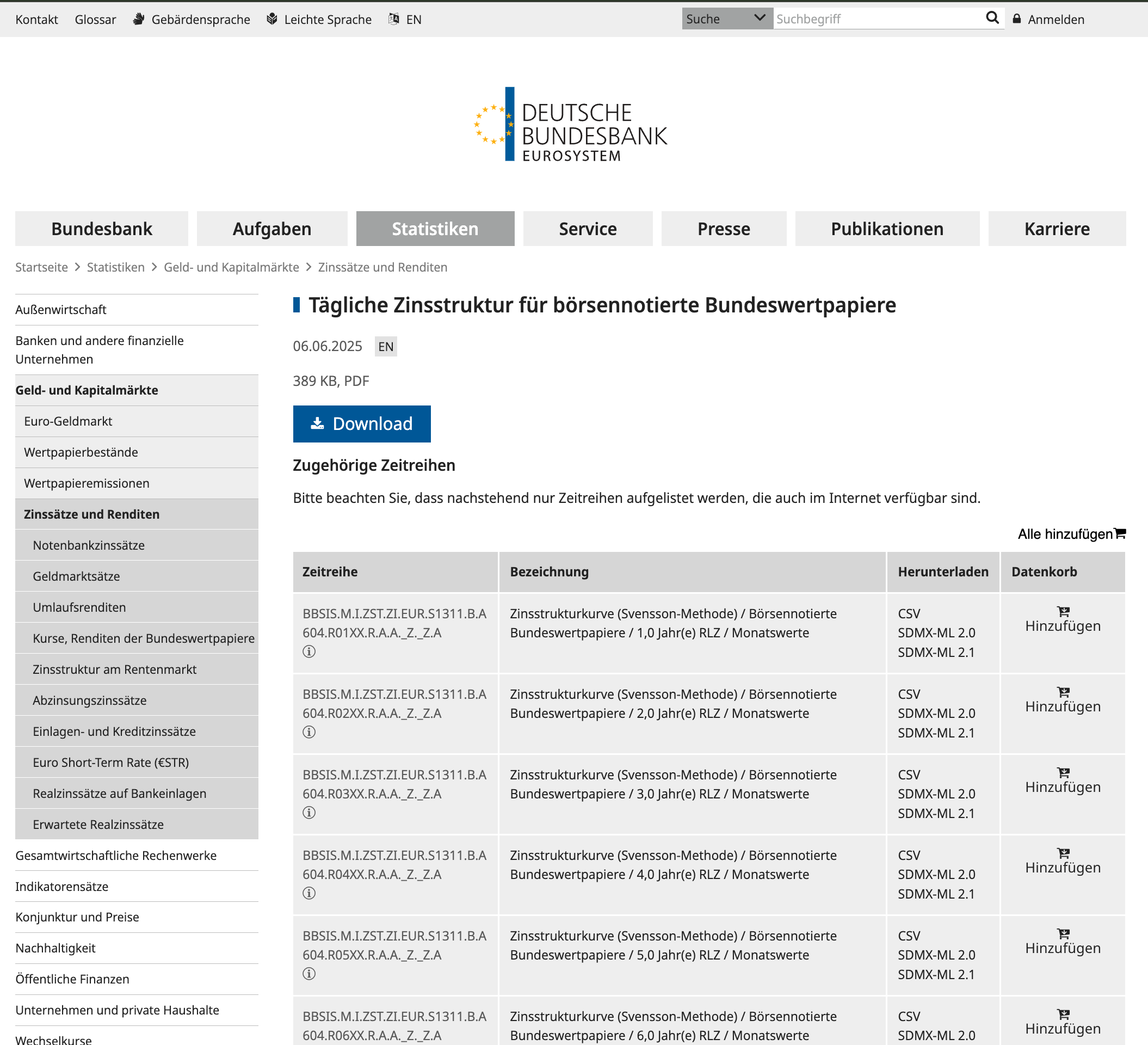This screenshot has width=1148, height=1045.
Task: Open the CSV download for the 1,0 Jahre series
Action: (909, 614)
